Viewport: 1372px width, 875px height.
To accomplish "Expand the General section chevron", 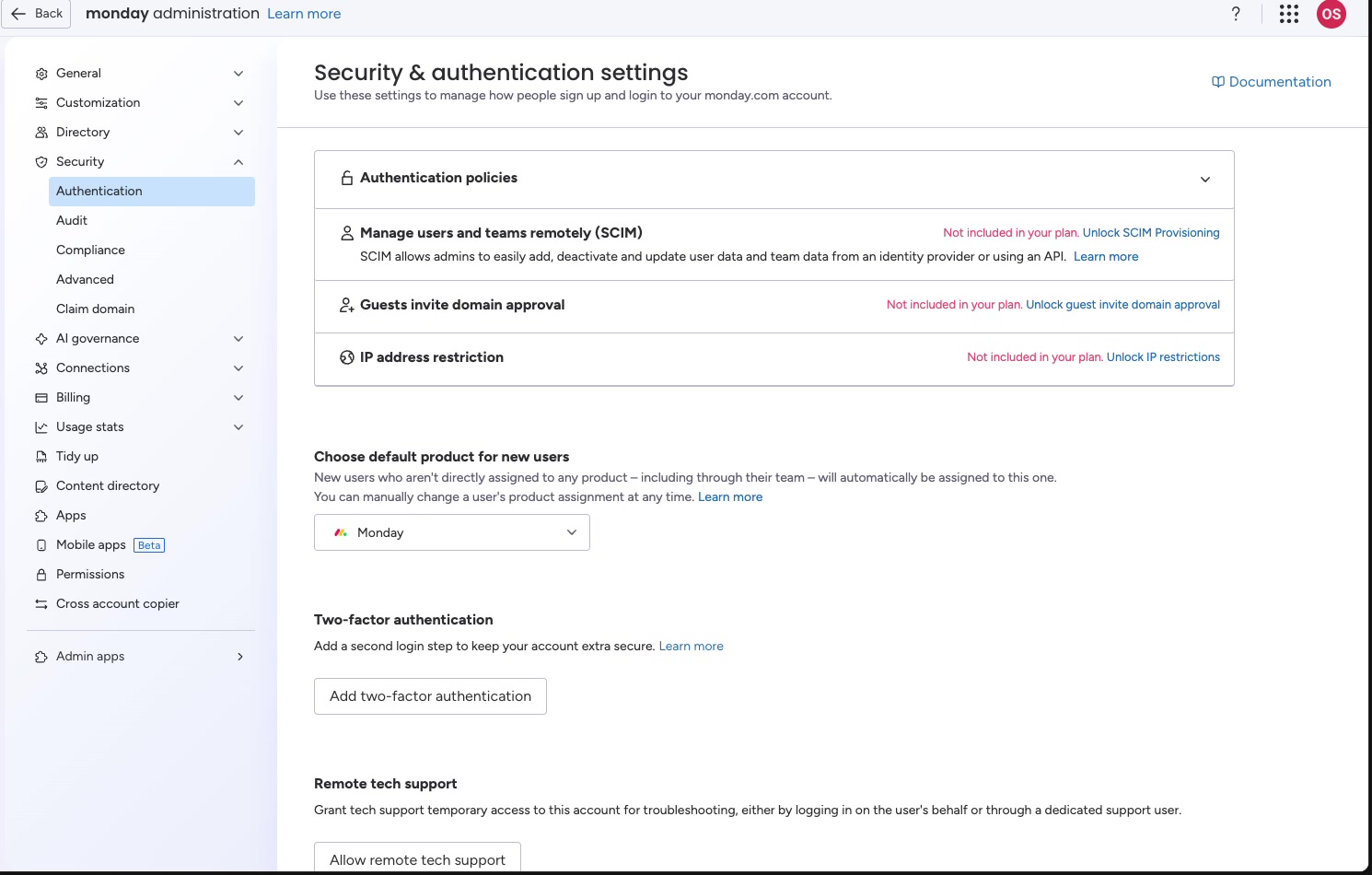I will tap(238, 74).
